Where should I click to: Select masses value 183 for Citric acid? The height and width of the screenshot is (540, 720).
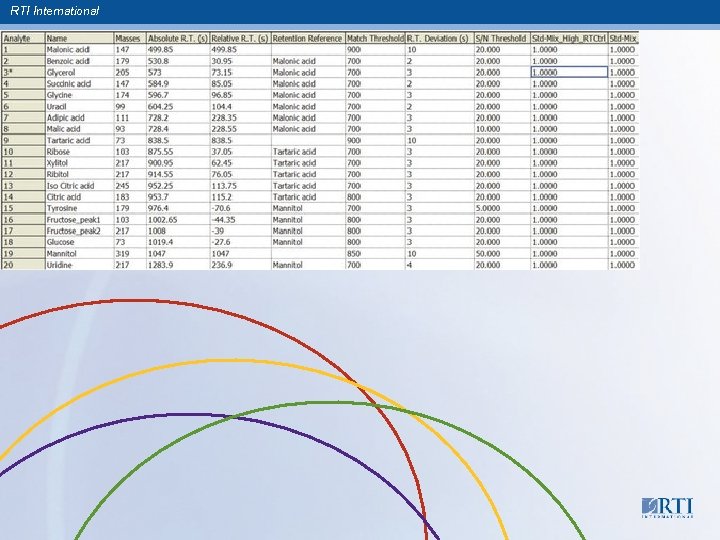pyautogui.click(x=130, y=197)
